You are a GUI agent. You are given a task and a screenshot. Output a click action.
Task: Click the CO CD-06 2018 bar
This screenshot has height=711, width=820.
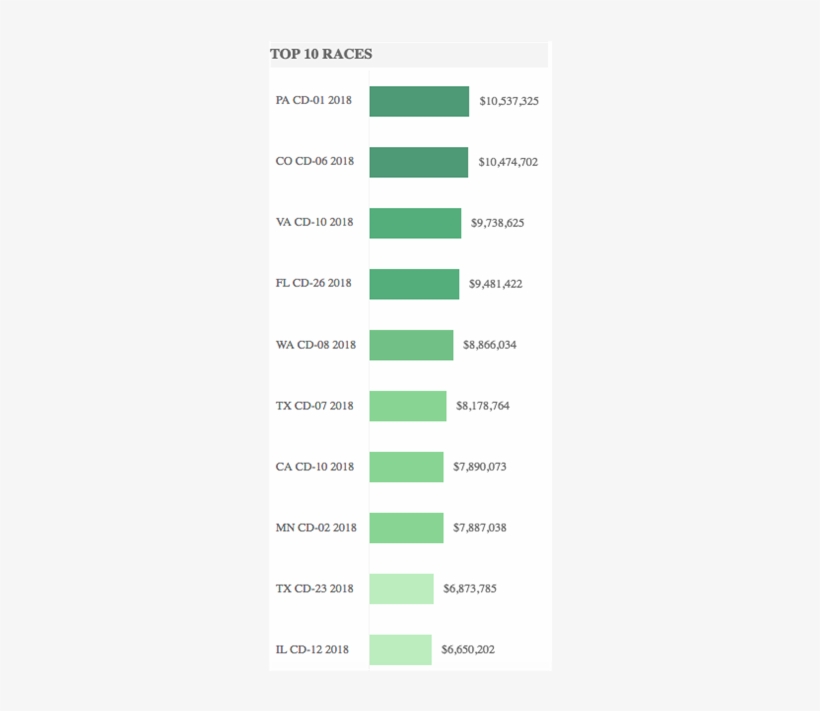click(x=418, y=162)
